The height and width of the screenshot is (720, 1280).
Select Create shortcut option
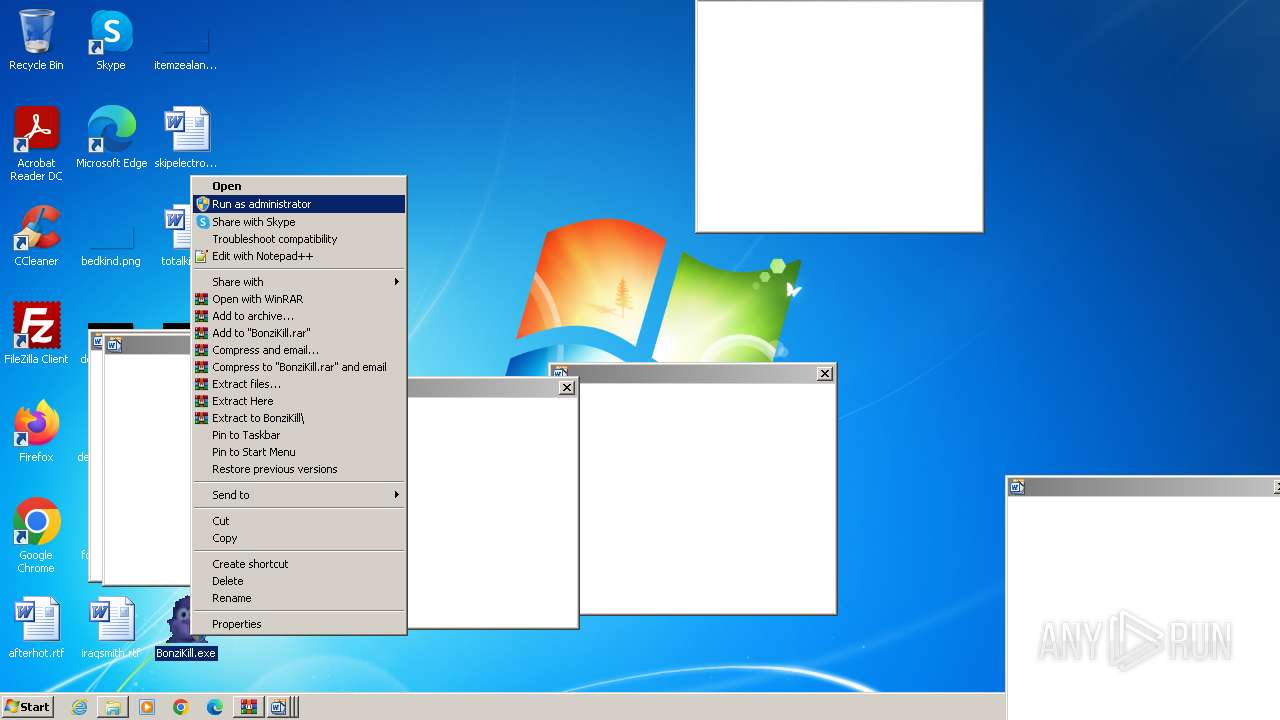(299, 564)
